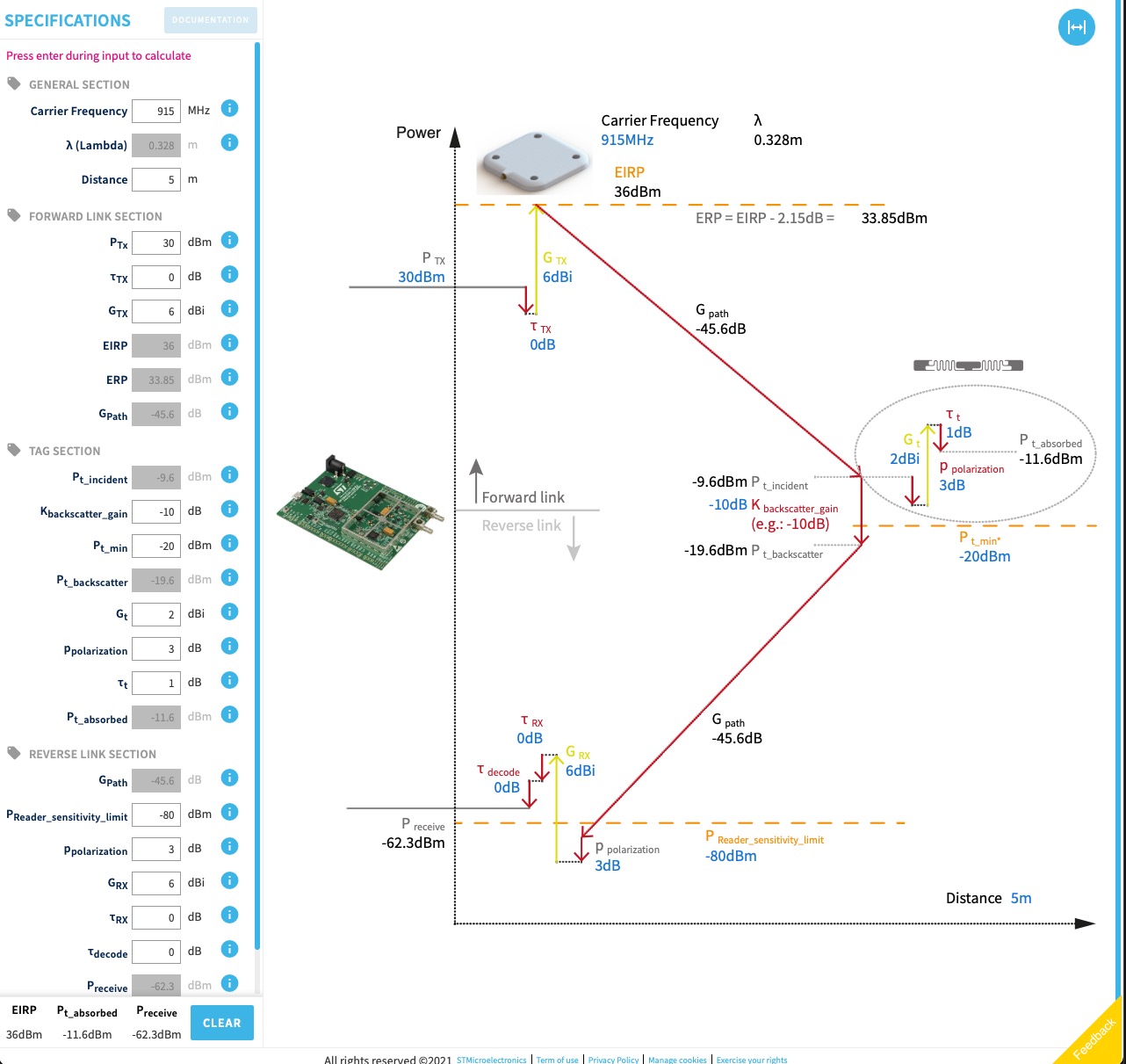
Task: Click the info icon beside Carrier Frequency
Action: point(229,109)
